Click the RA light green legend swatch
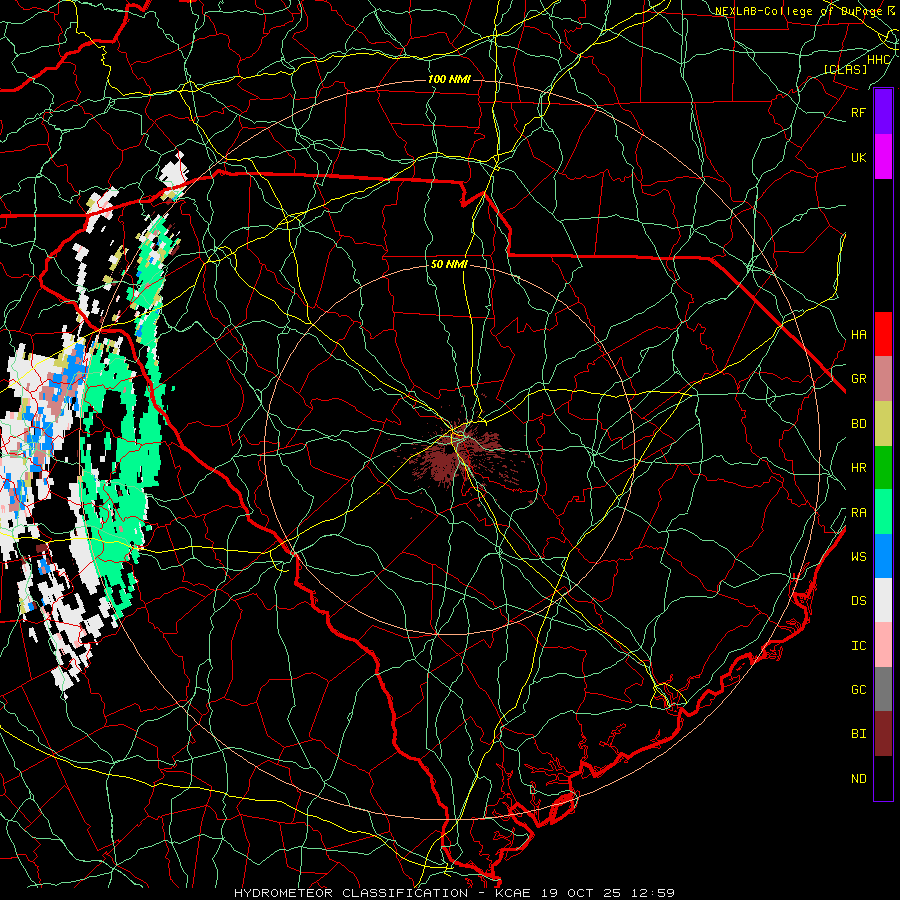Screen dimensions: 900x900 point(883,512)
